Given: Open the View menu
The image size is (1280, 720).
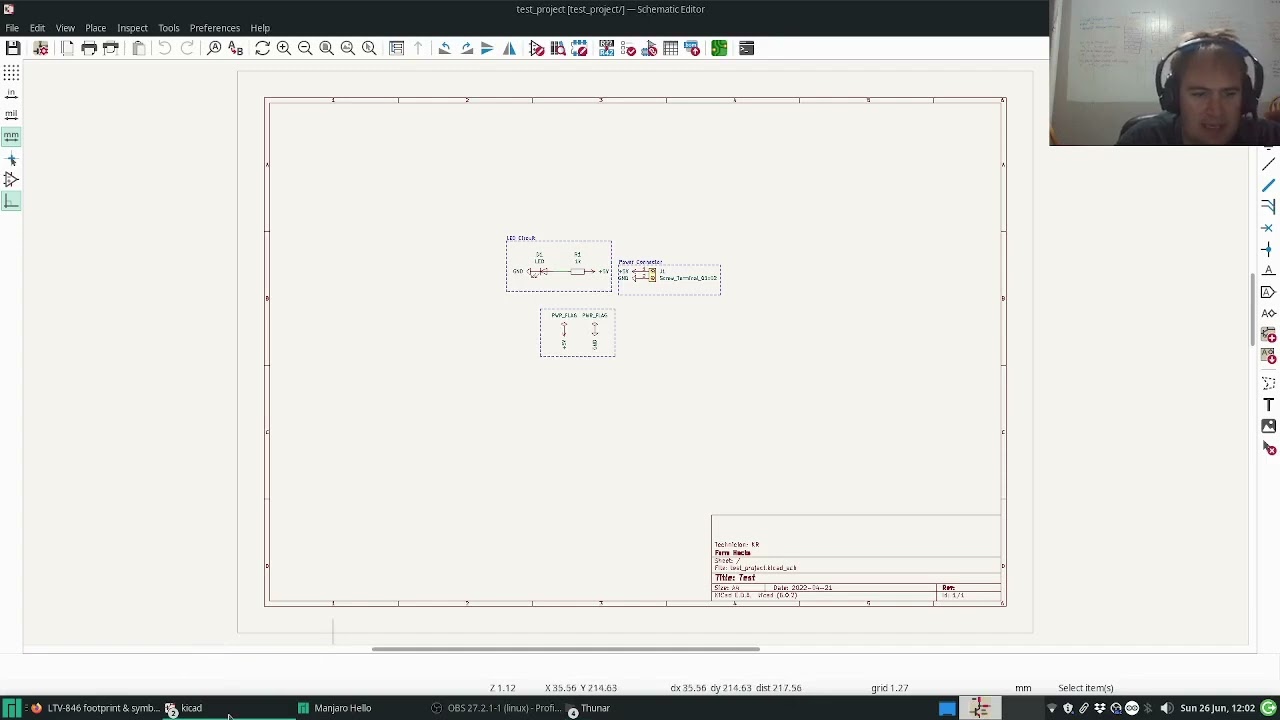Looking at the screenshot, I should pyautogui.click(x=65, y=28).
